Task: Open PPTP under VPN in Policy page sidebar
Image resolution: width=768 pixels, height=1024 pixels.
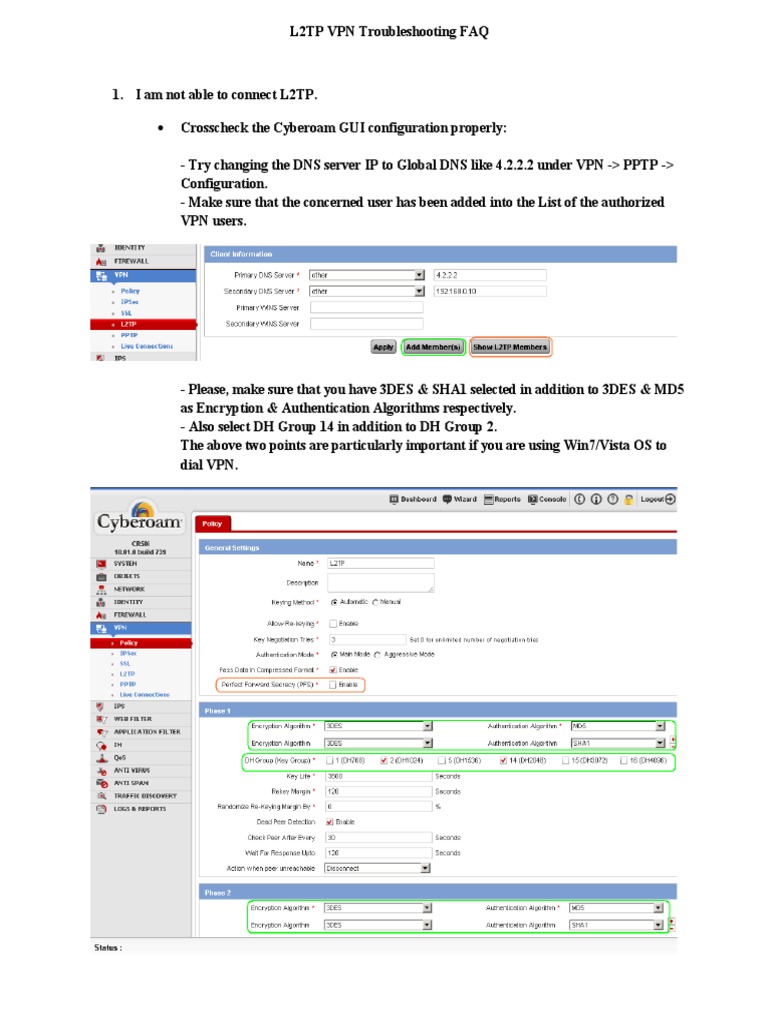Action: pyautogui.click(x=128, y=684)
